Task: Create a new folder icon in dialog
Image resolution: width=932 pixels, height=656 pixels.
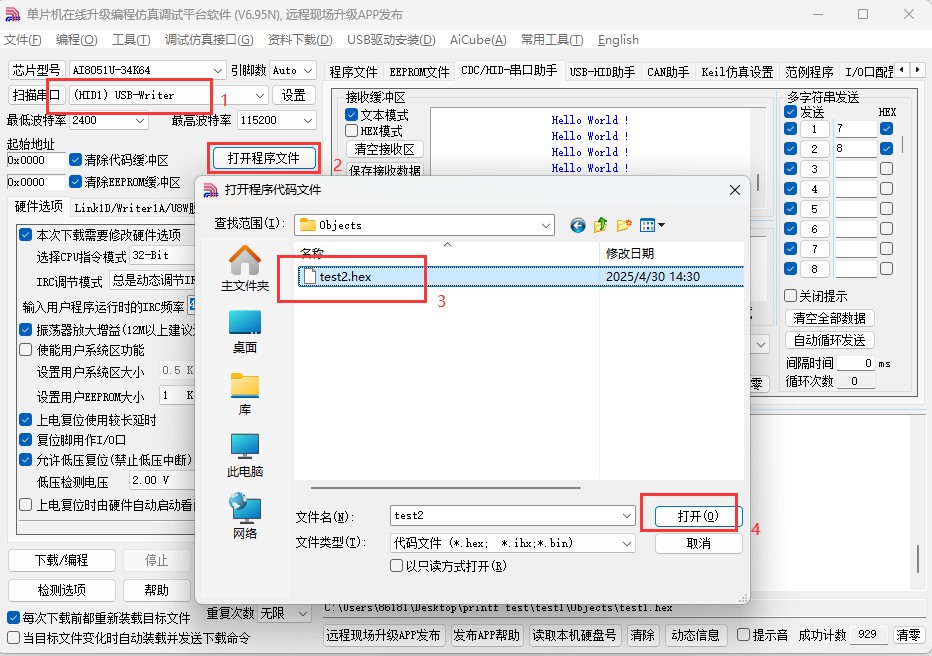Action: [x=624, y=225]
